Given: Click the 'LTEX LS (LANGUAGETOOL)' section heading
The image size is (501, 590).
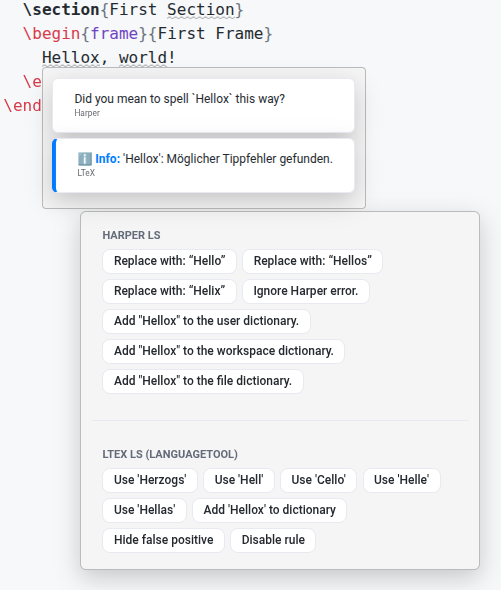Looking at the screenshot, I should click(x=170, y=454).
